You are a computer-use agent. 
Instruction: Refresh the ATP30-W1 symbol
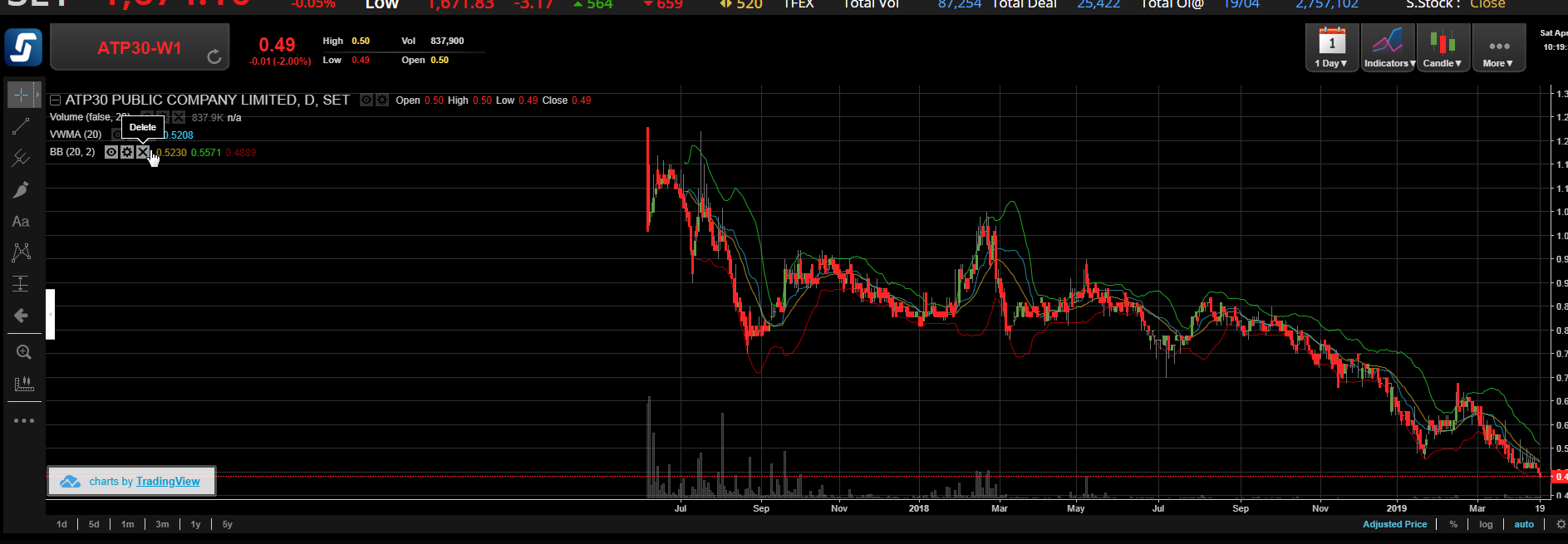[214, 56]
